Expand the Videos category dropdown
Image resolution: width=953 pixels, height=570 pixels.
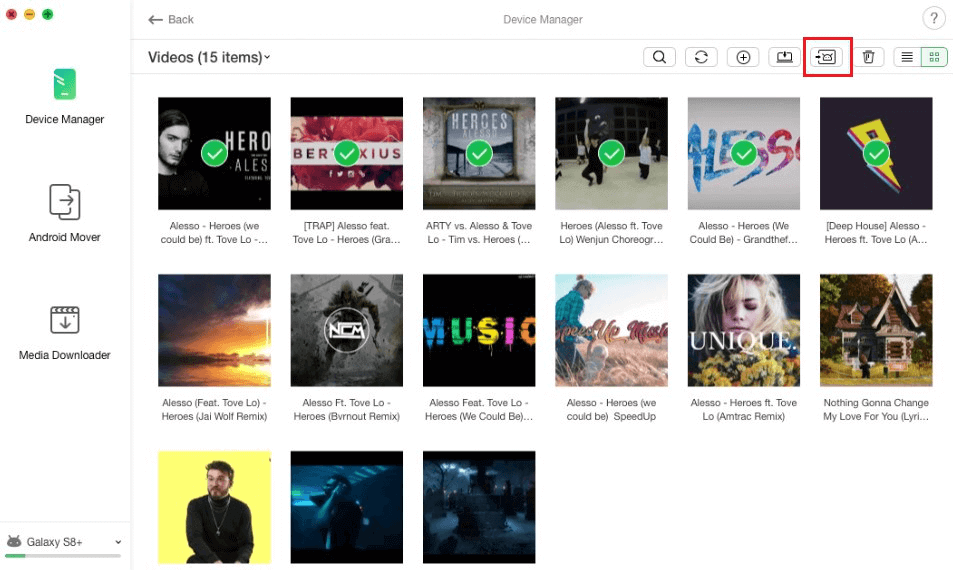209,57
